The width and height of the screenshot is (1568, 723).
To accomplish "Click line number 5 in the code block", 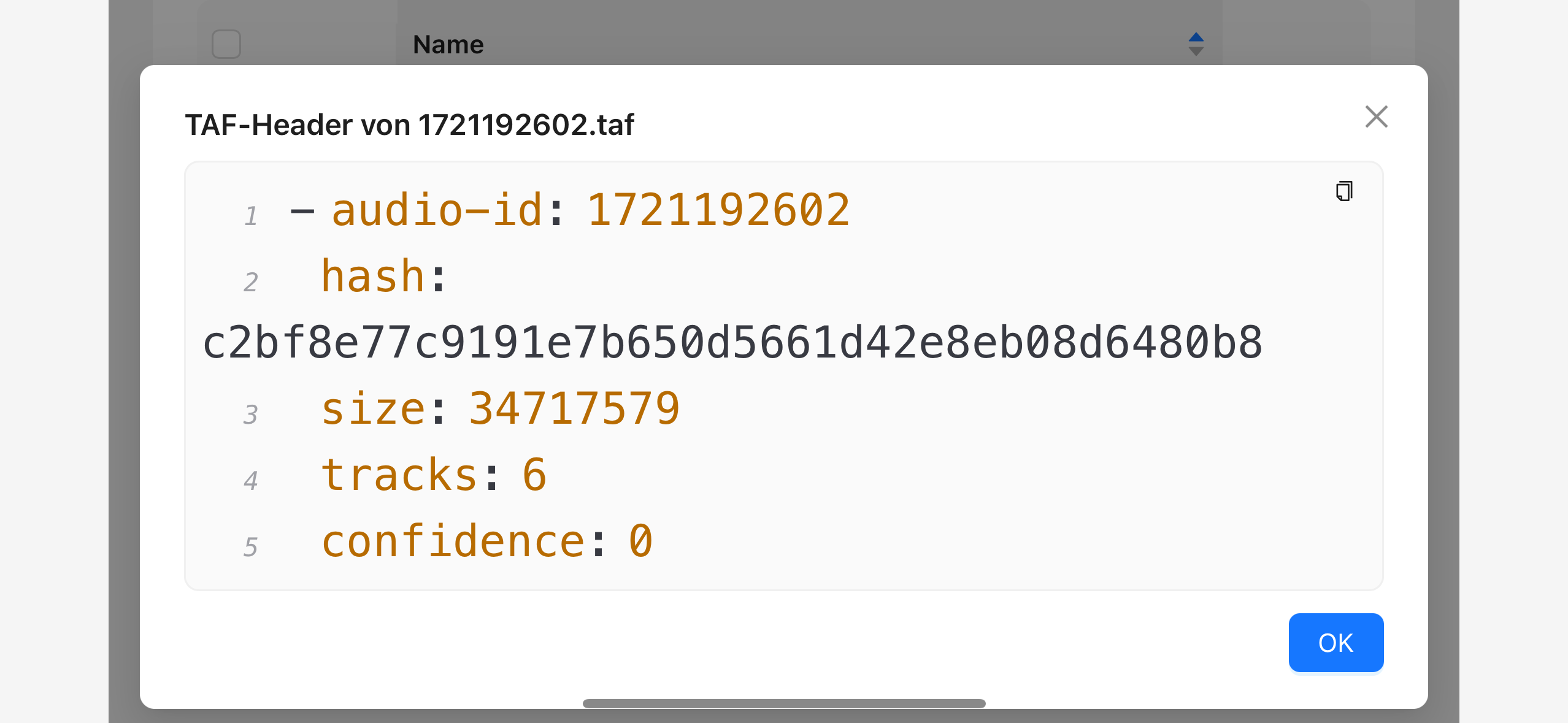I will [250, 547].
